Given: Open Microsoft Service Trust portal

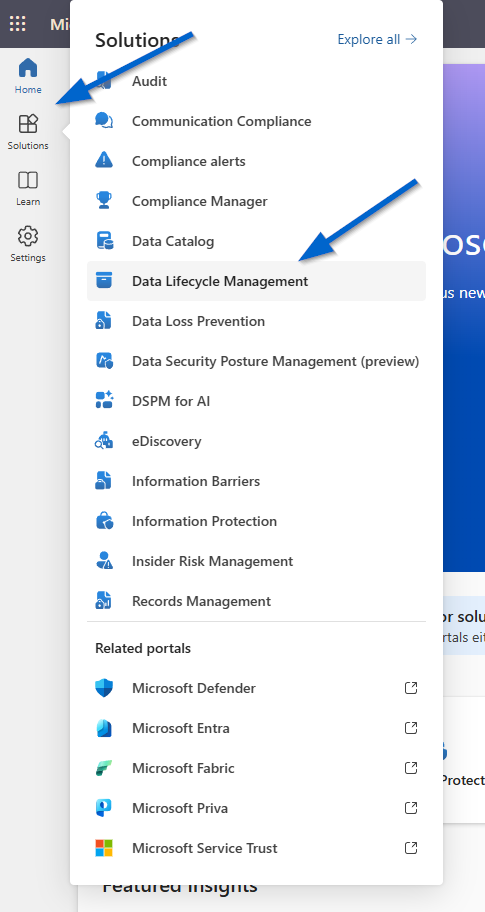Looking at the screenshot, I should [256, 848].
